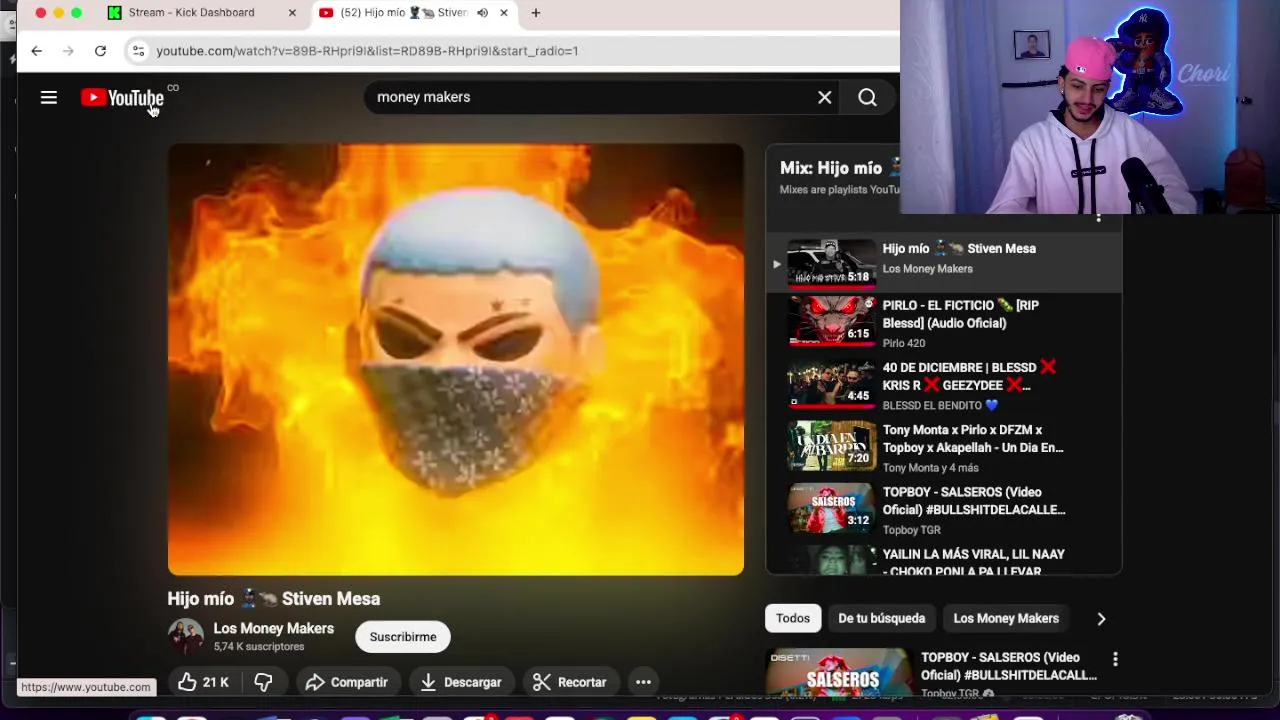
Task: Open site info icon in address bar
Action: click(138, 51)
